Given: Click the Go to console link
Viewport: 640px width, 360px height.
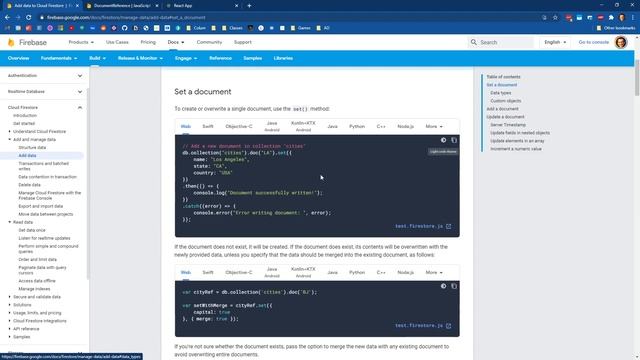Looking at the screenshot, I should [593, 42].
